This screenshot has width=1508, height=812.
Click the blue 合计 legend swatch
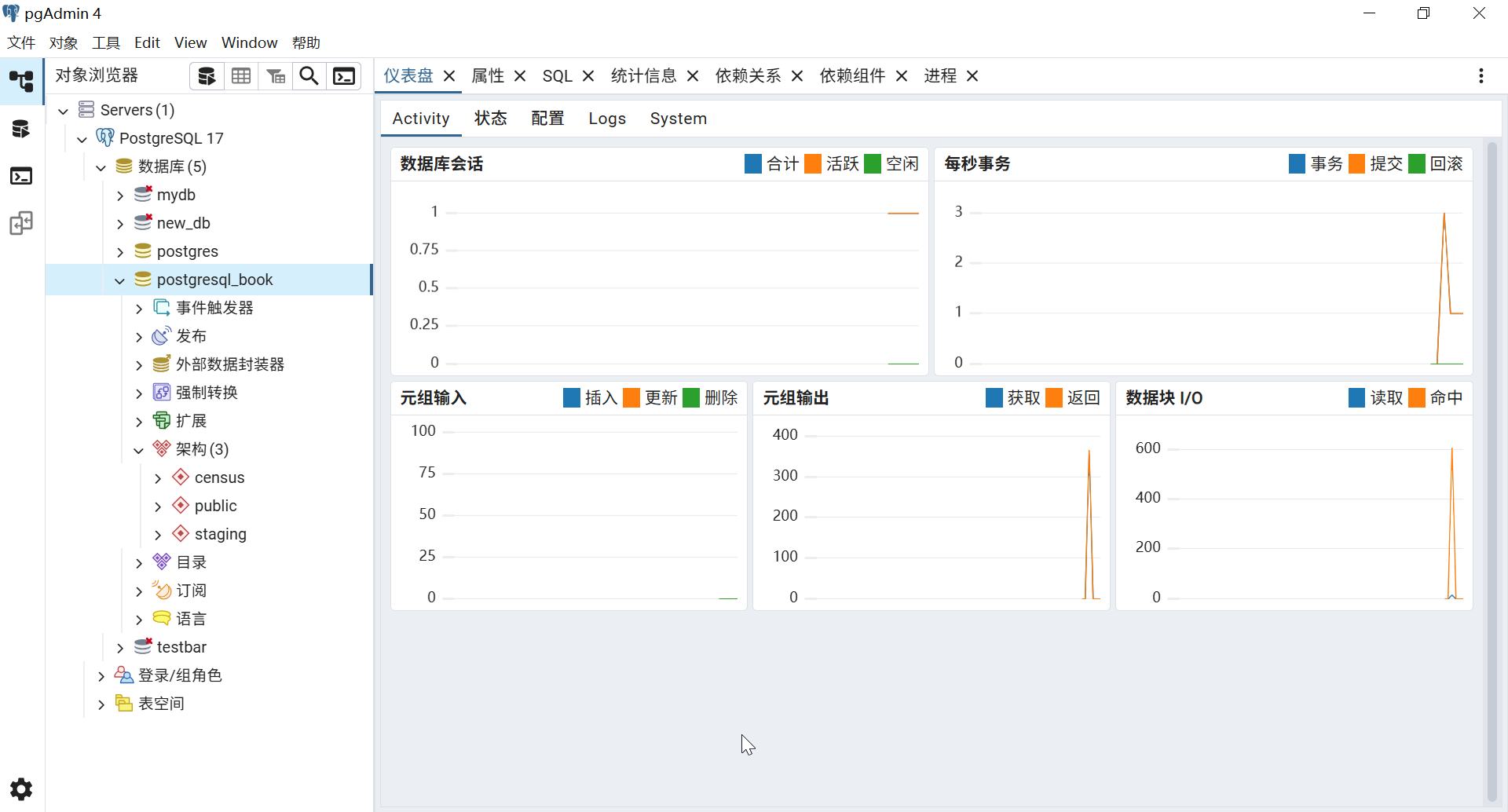pyautogui.click(x=752, y=163)
